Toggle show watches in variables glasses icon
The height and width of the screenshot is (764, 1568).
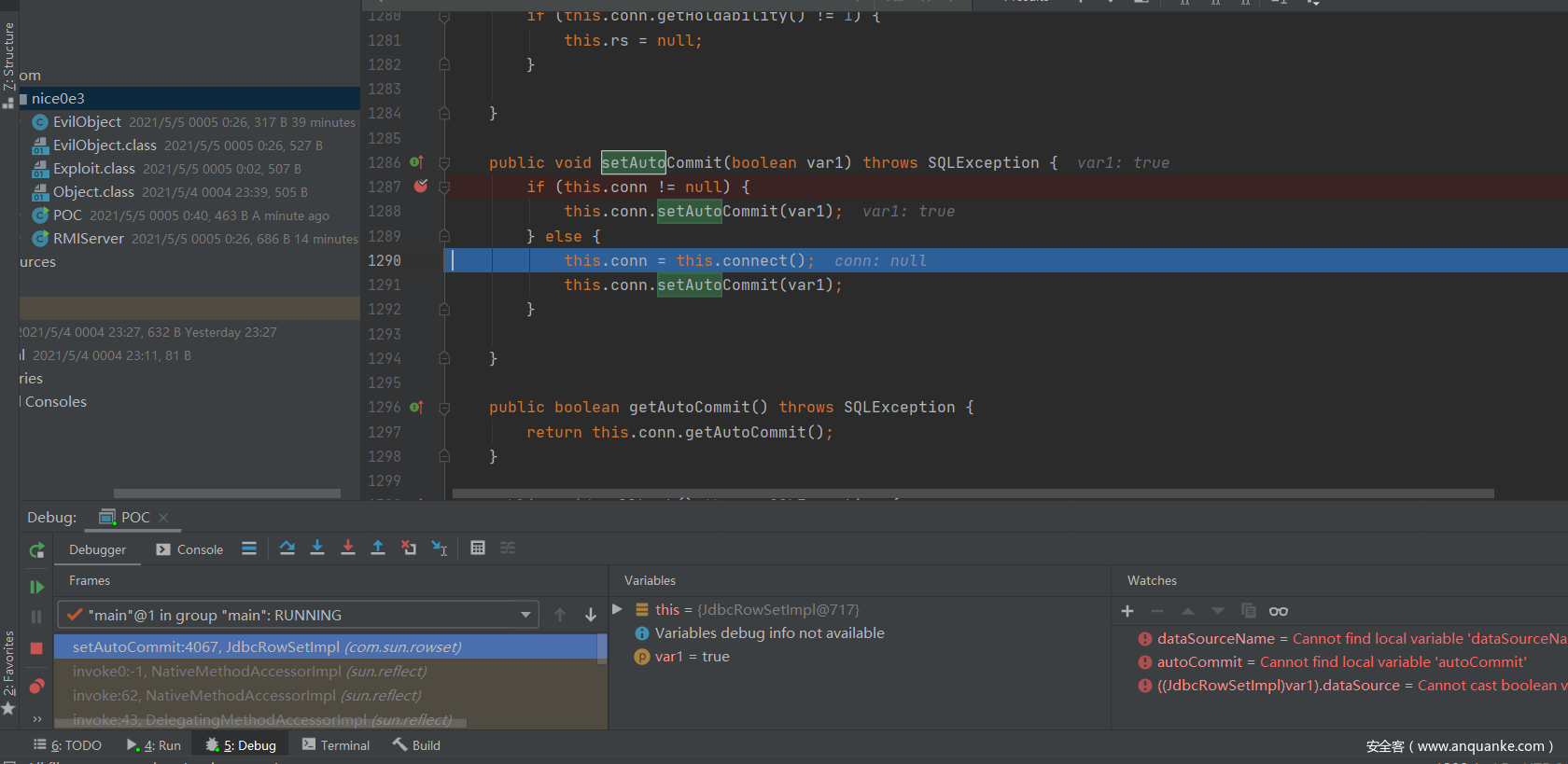pyautogui.click(x=1279, y=611)
